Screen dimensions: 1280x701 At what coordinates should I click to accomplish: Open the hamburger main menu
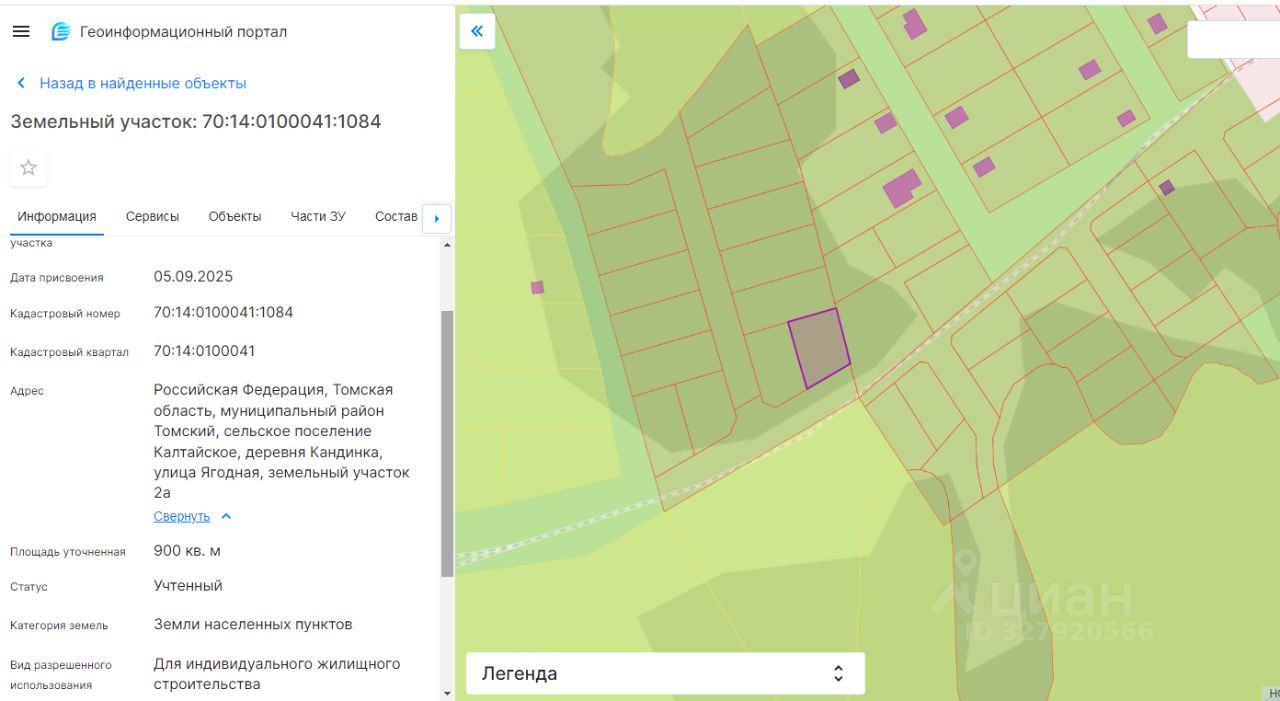tap(21, 31)
